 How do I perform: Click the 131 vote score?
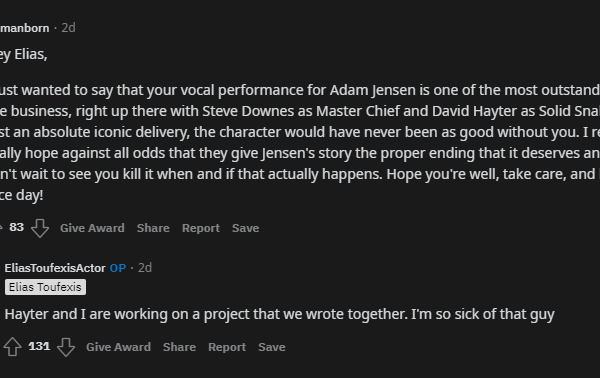(x=39, y=347)
